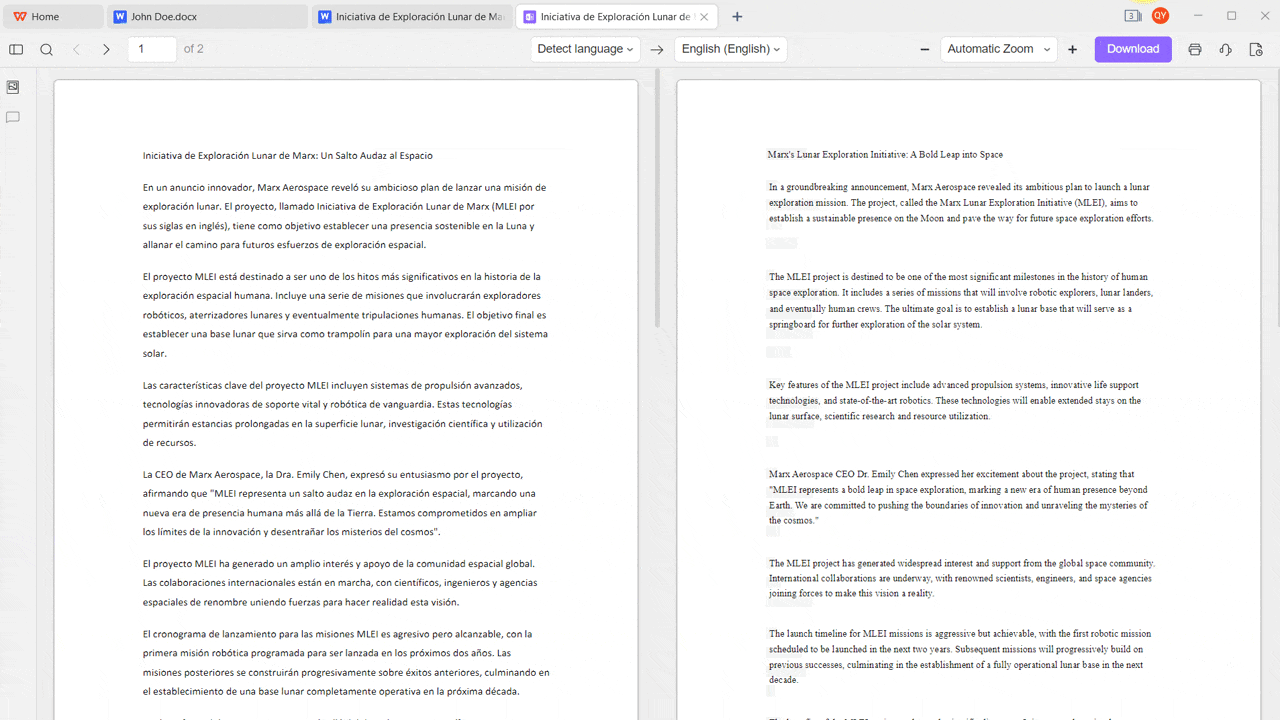
Task: Click the line starting "Marx Aerospace CEO Dr. Emily Chen"
Action: point(952,474)
